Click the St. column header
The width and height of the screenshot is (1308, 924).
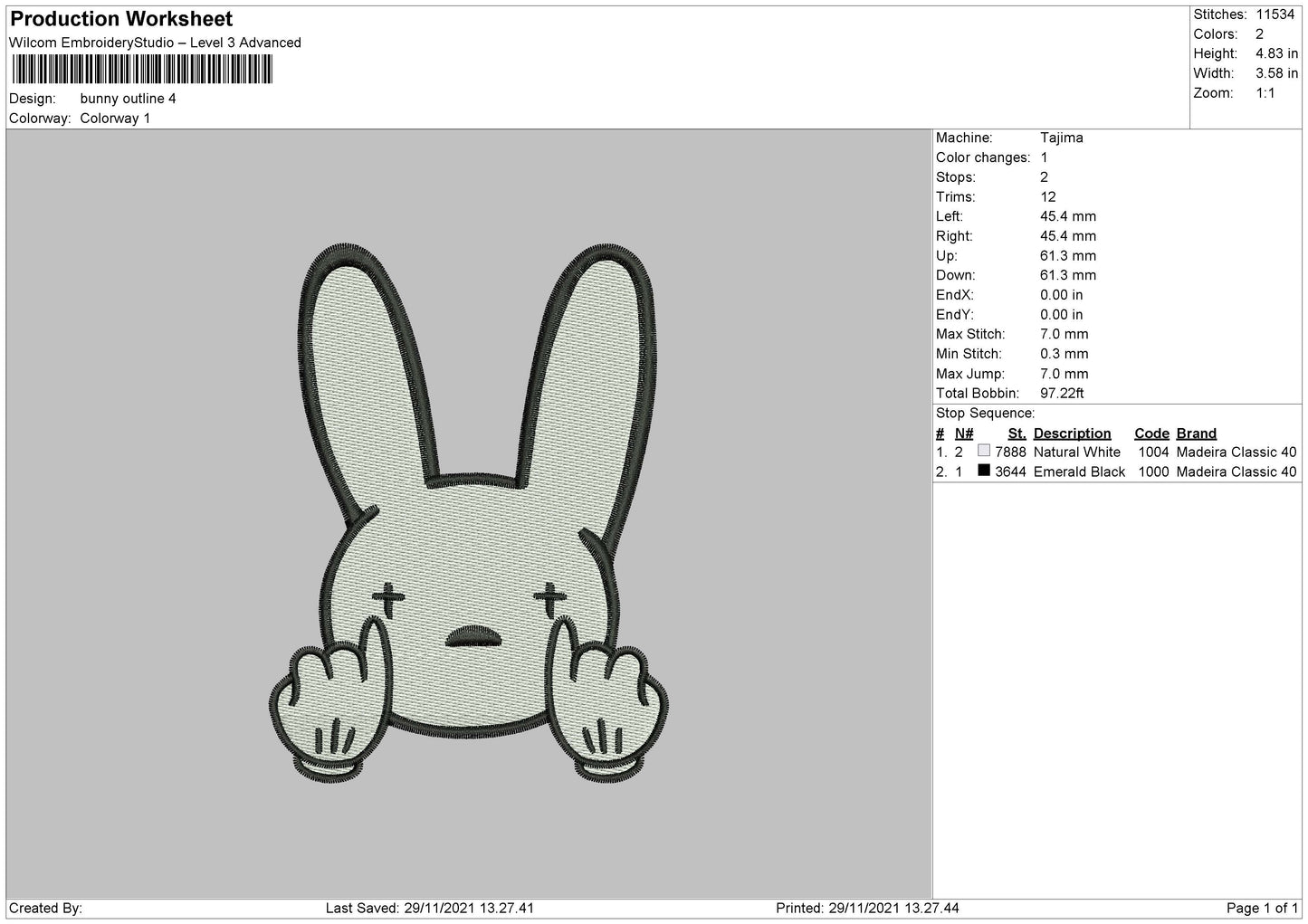coord(1017,433)
